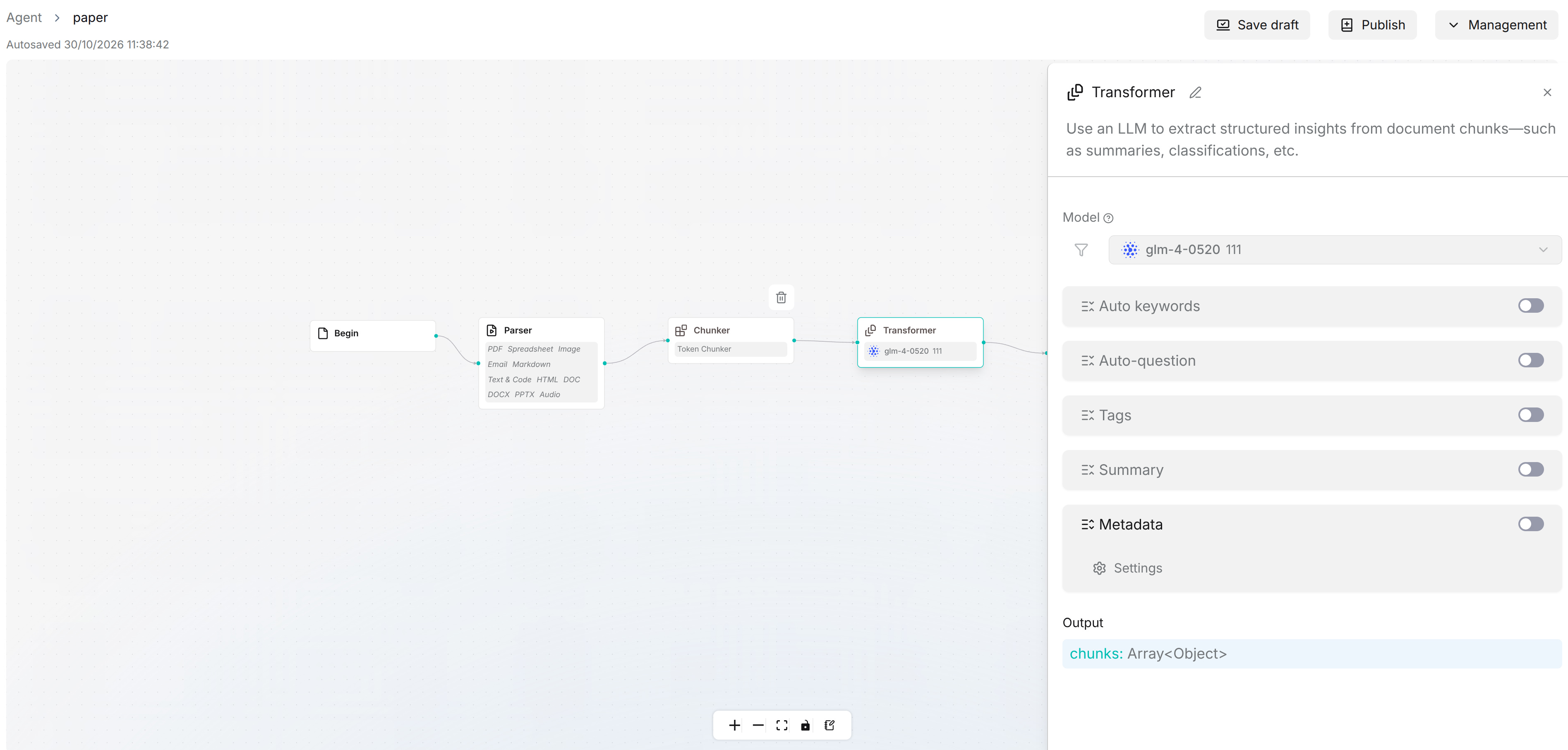
Task: Toggle the canvas lock icon
Action: point(805,725)
